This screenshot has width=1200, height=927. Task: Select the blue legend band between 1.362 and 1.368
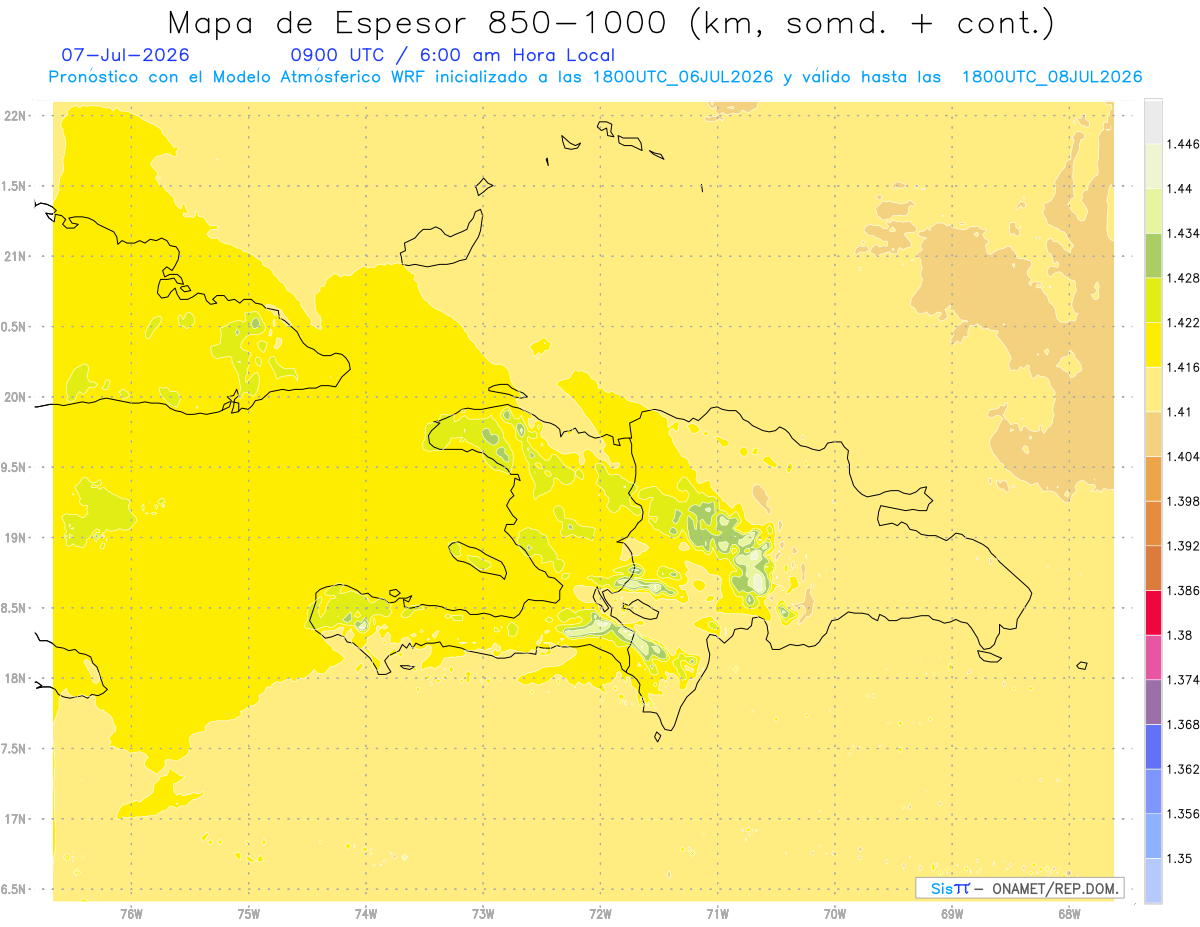coord(1153,747)
